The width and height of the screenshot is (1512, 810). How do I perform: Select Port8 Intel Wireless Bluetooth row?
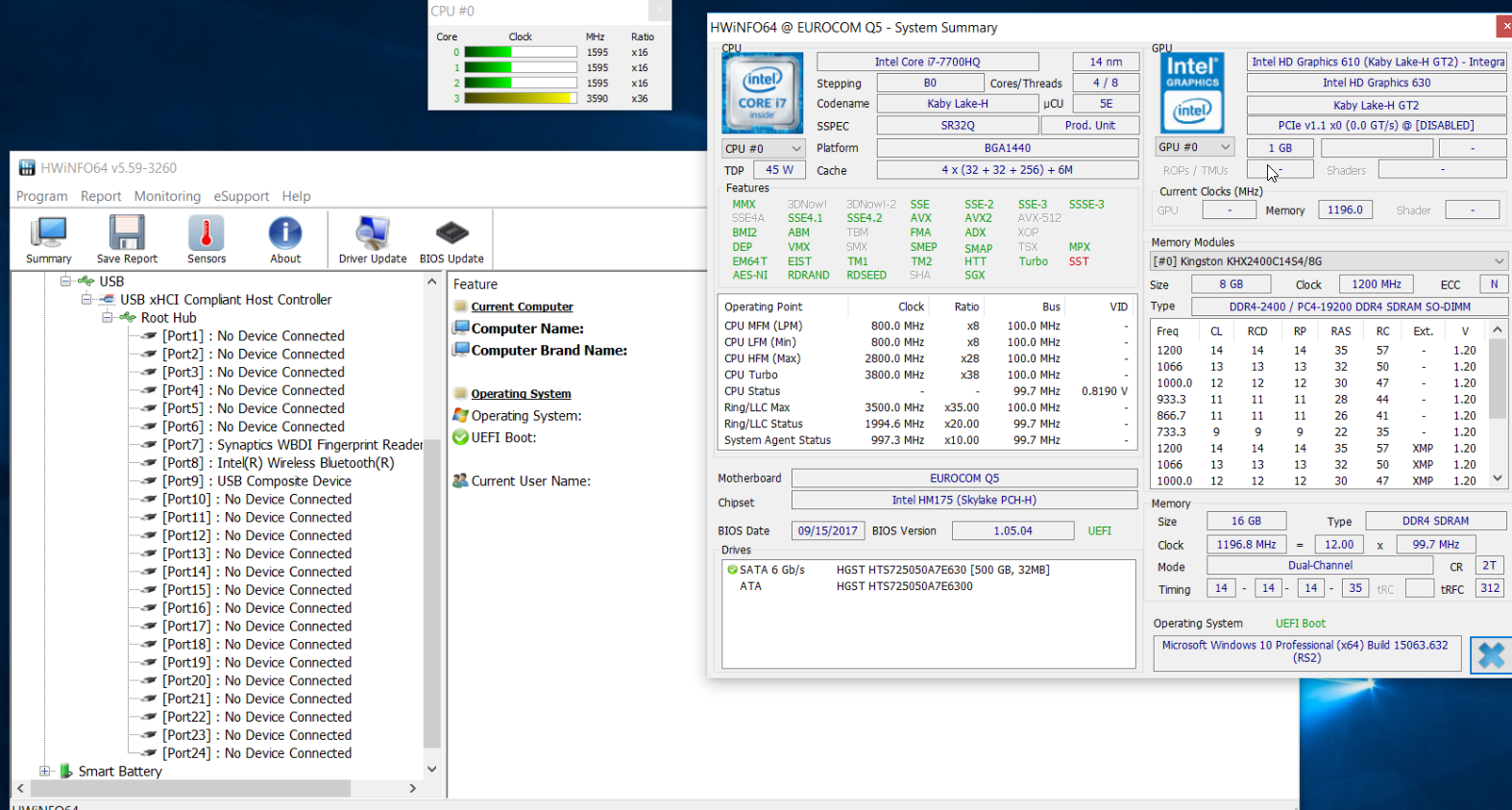click(x=278, y=463)
